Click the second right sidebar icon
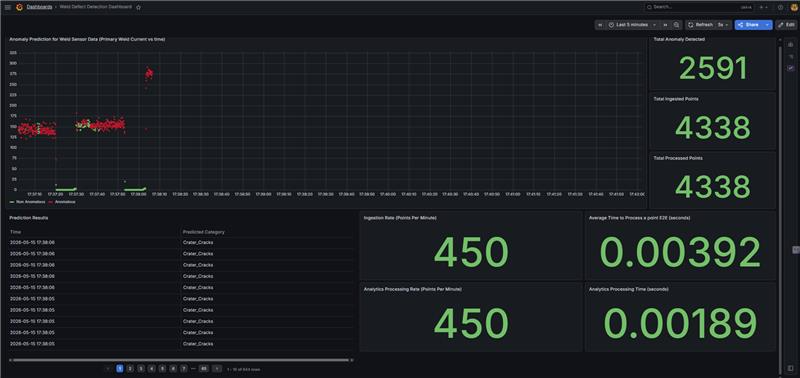The image size is (800, 378). (790, 57)
